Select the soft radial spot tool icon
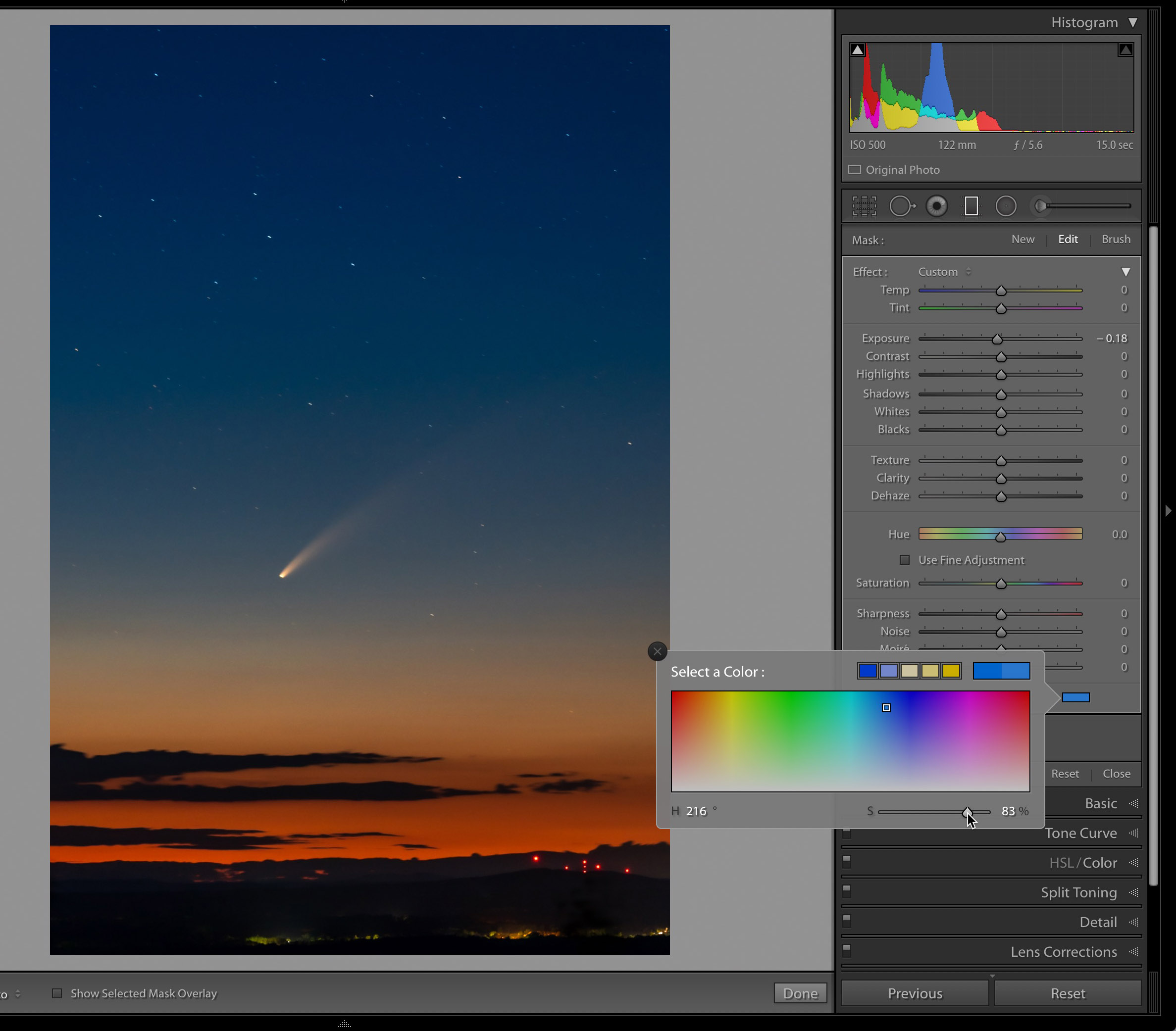1176x1031 pixels. (x=1006, y=206)
